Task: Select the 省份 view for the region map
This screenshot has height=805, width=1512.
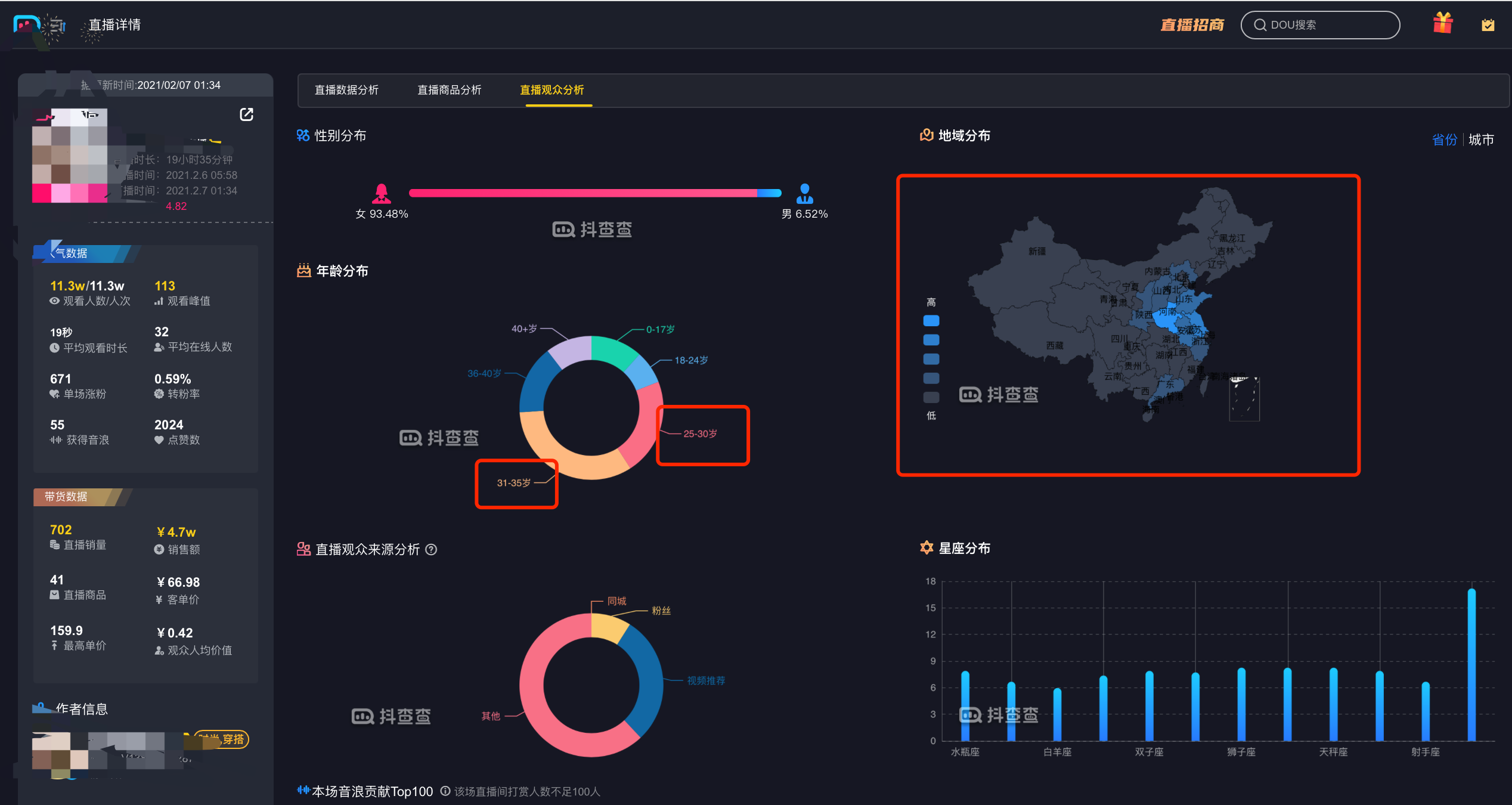Action: [x=1445, y=139]
